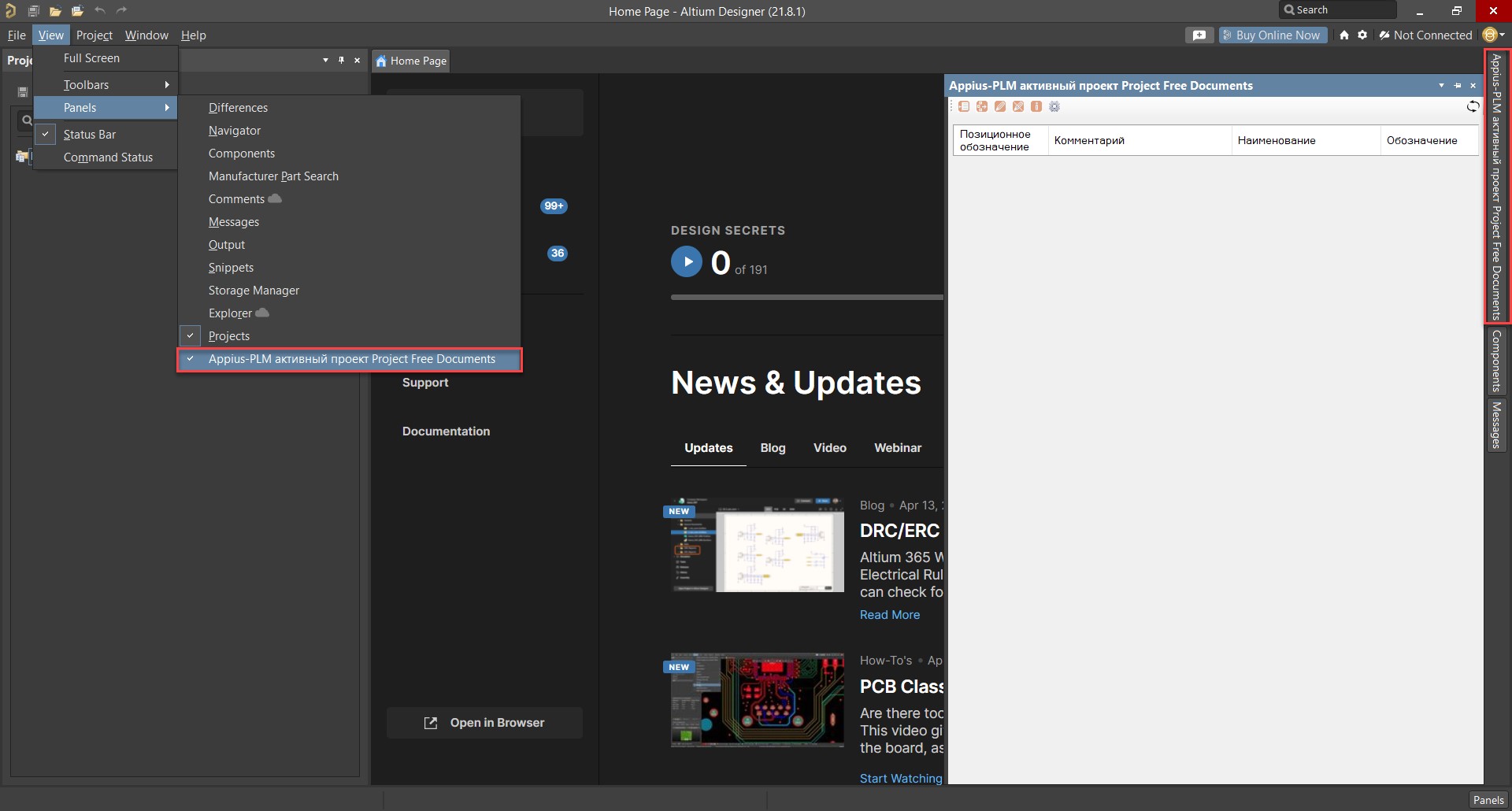Click the orange structure icon in Appius-PLM toolbar
Image resolution: width=1512 pixels, height=811 pixels.
(982, 106)
